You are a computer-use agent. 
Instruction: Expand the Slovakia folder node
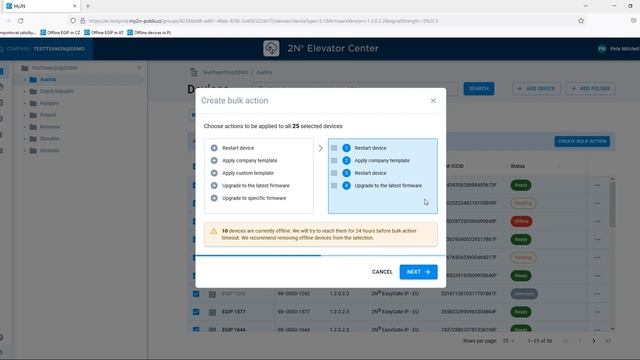click(x=25, y=139)
